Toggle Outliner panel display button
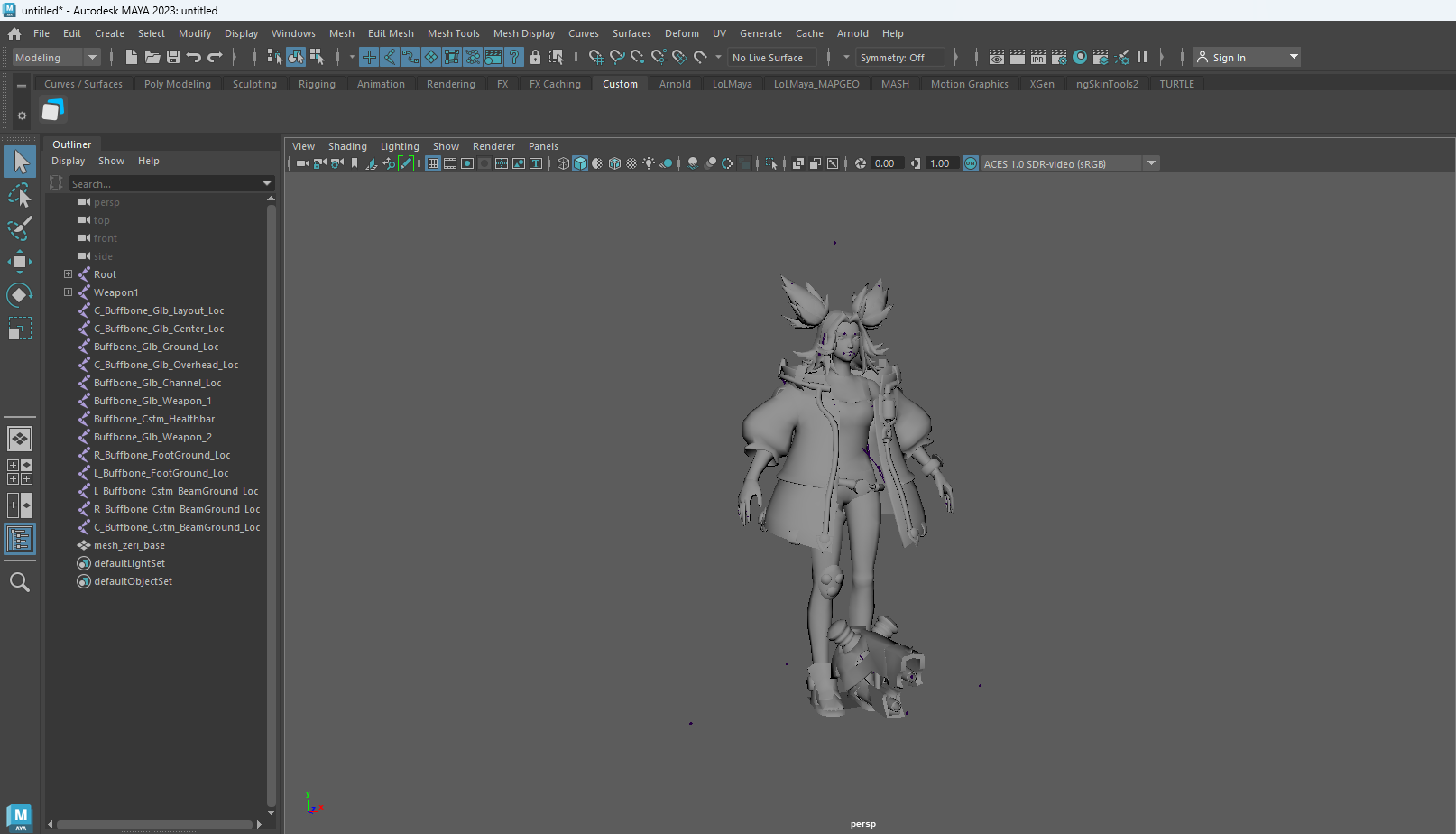 click(20, 539)
